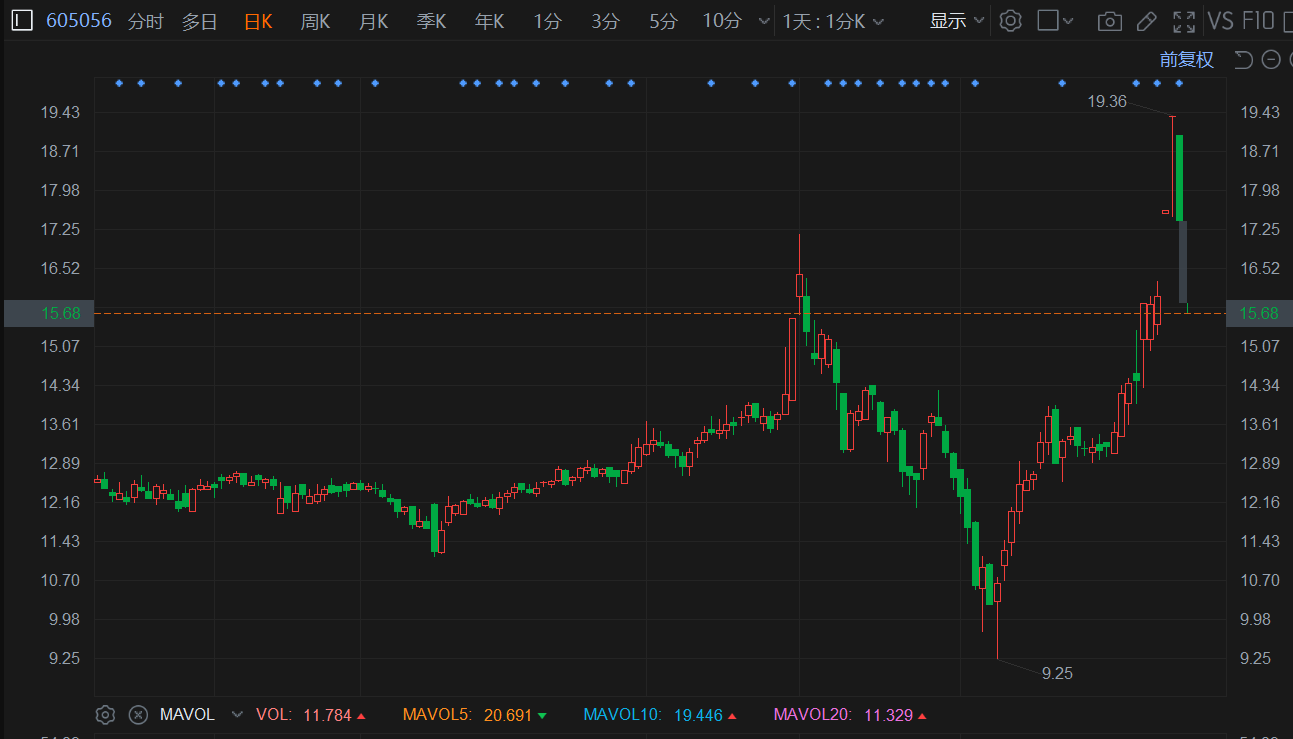
Task: Select the 分时 intraday tab
Action: point(145,21)
